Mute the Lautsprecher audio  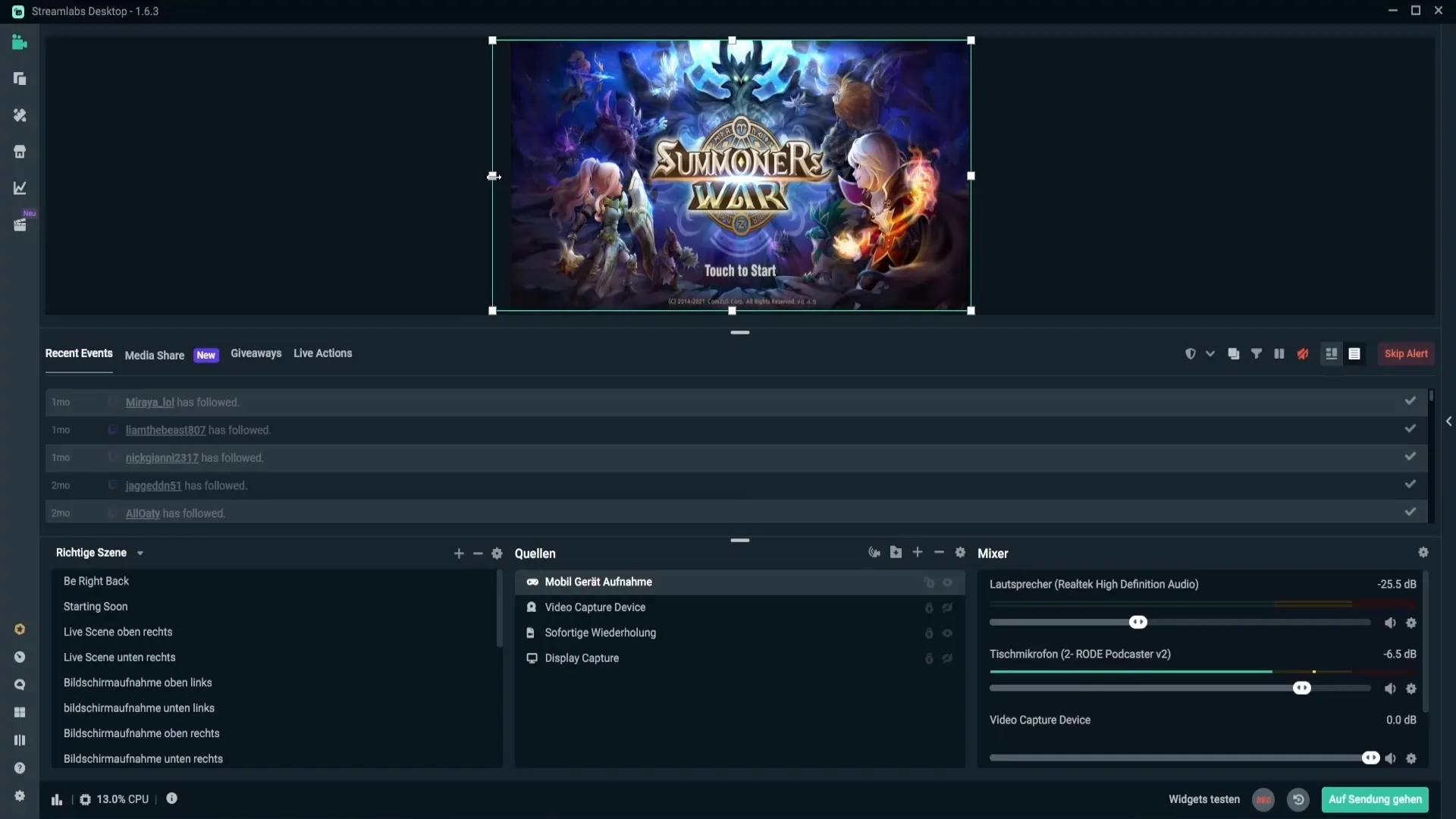[1390, 623]
